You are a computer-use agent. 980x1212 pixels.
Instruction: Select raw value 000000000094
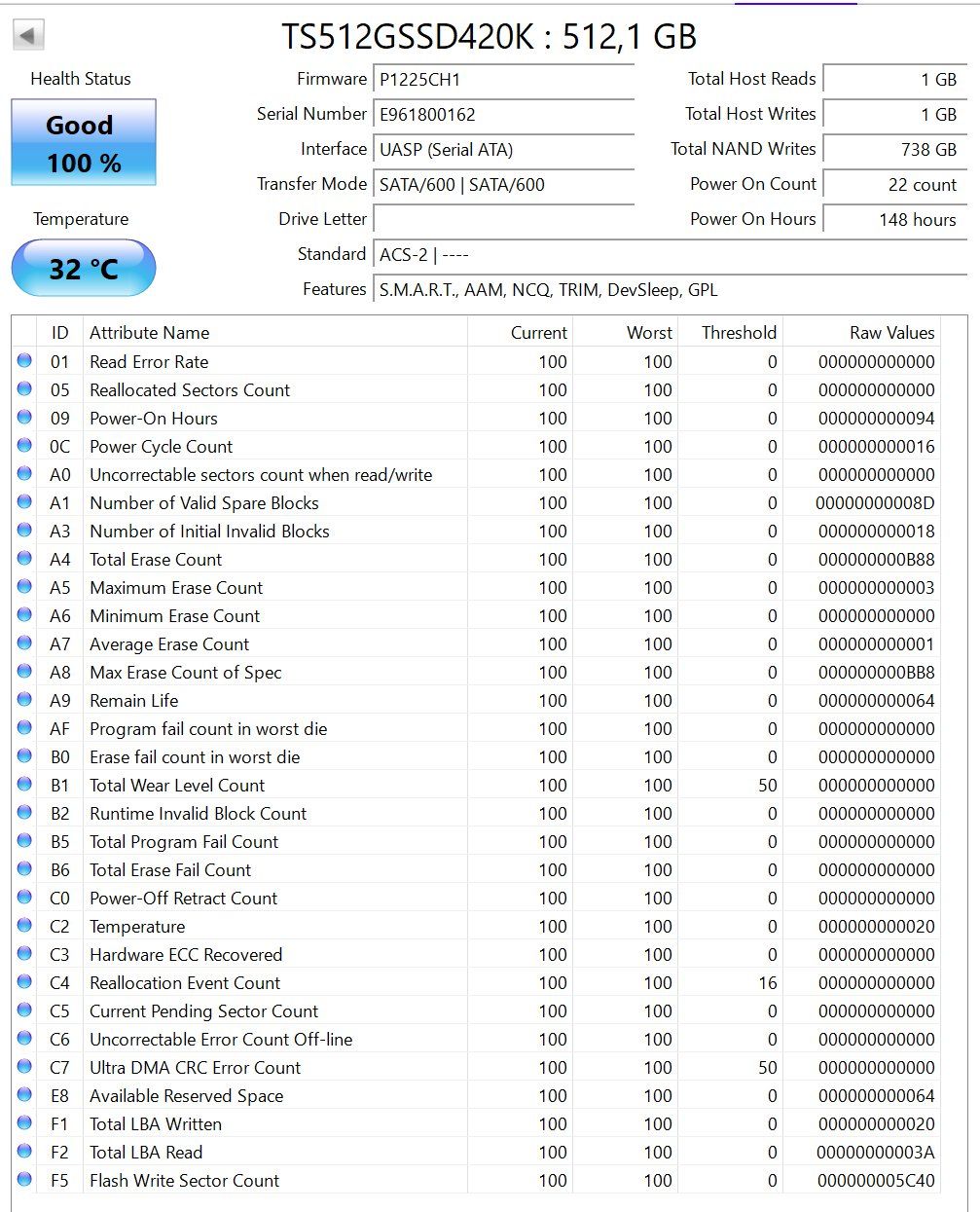pyautogui.click(x=876, y=418)
